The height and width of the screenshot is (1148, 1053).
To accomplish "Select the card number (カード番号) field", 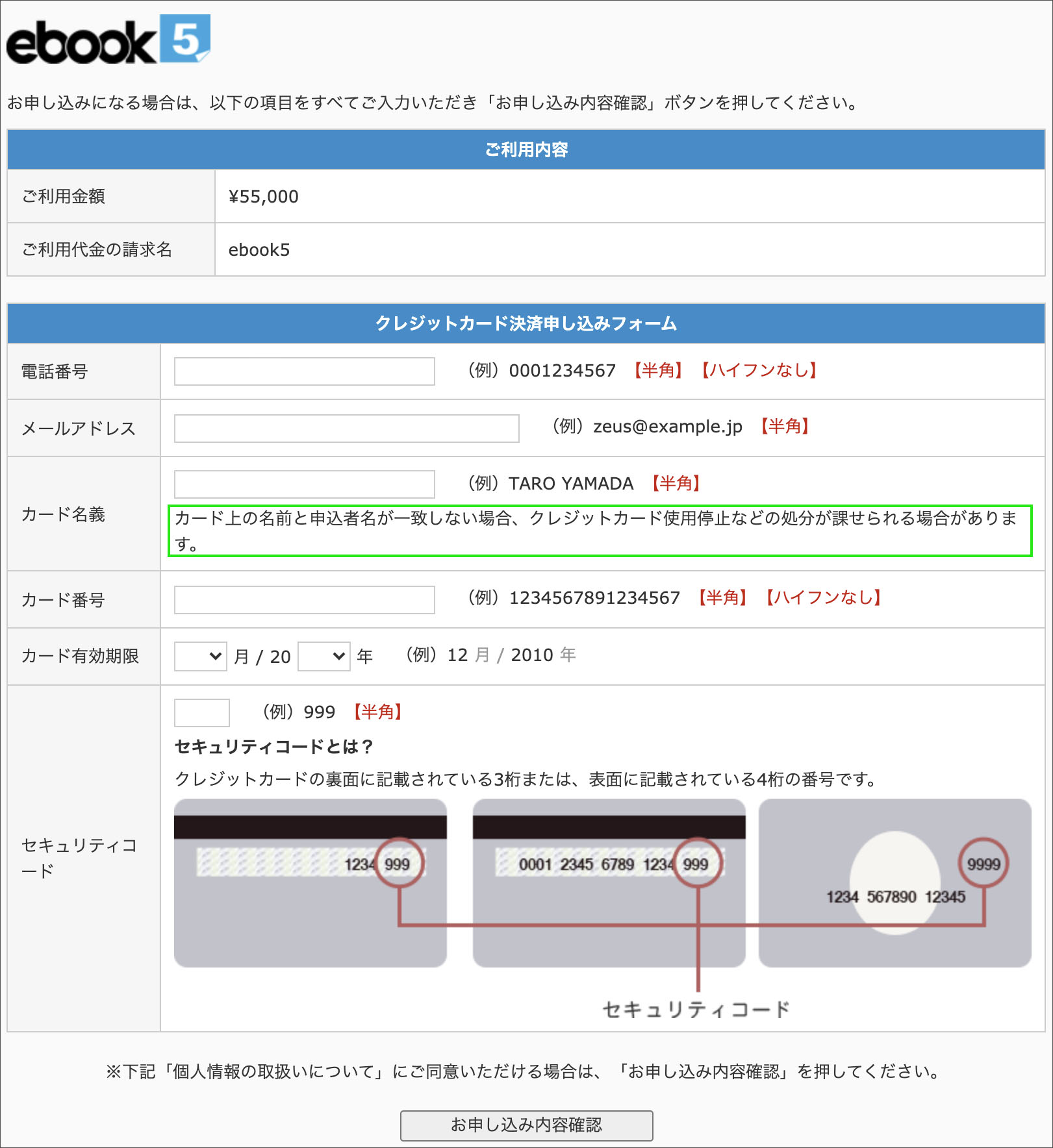I will 304,600.
